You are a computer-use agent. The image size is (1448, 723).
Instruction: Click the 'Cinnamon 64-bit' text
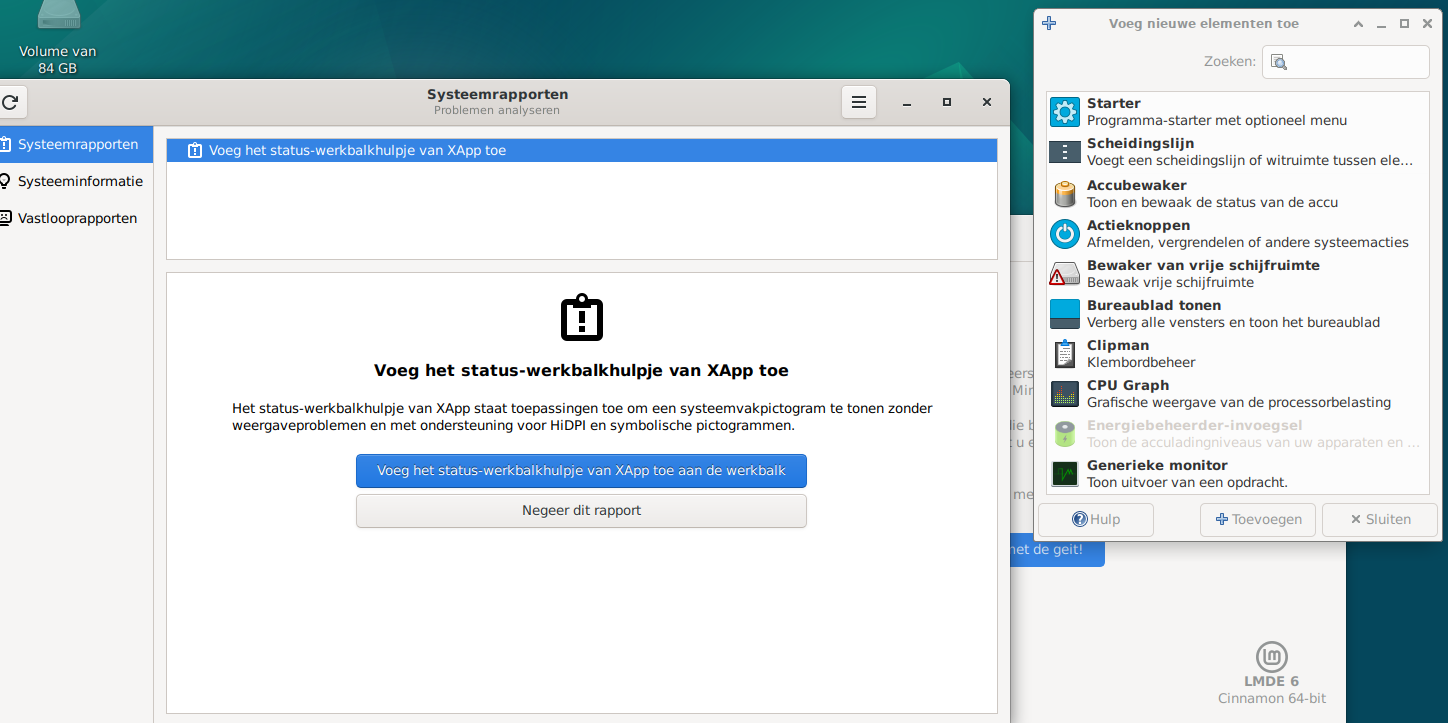pyautogui.click(x=1272, y=698)
